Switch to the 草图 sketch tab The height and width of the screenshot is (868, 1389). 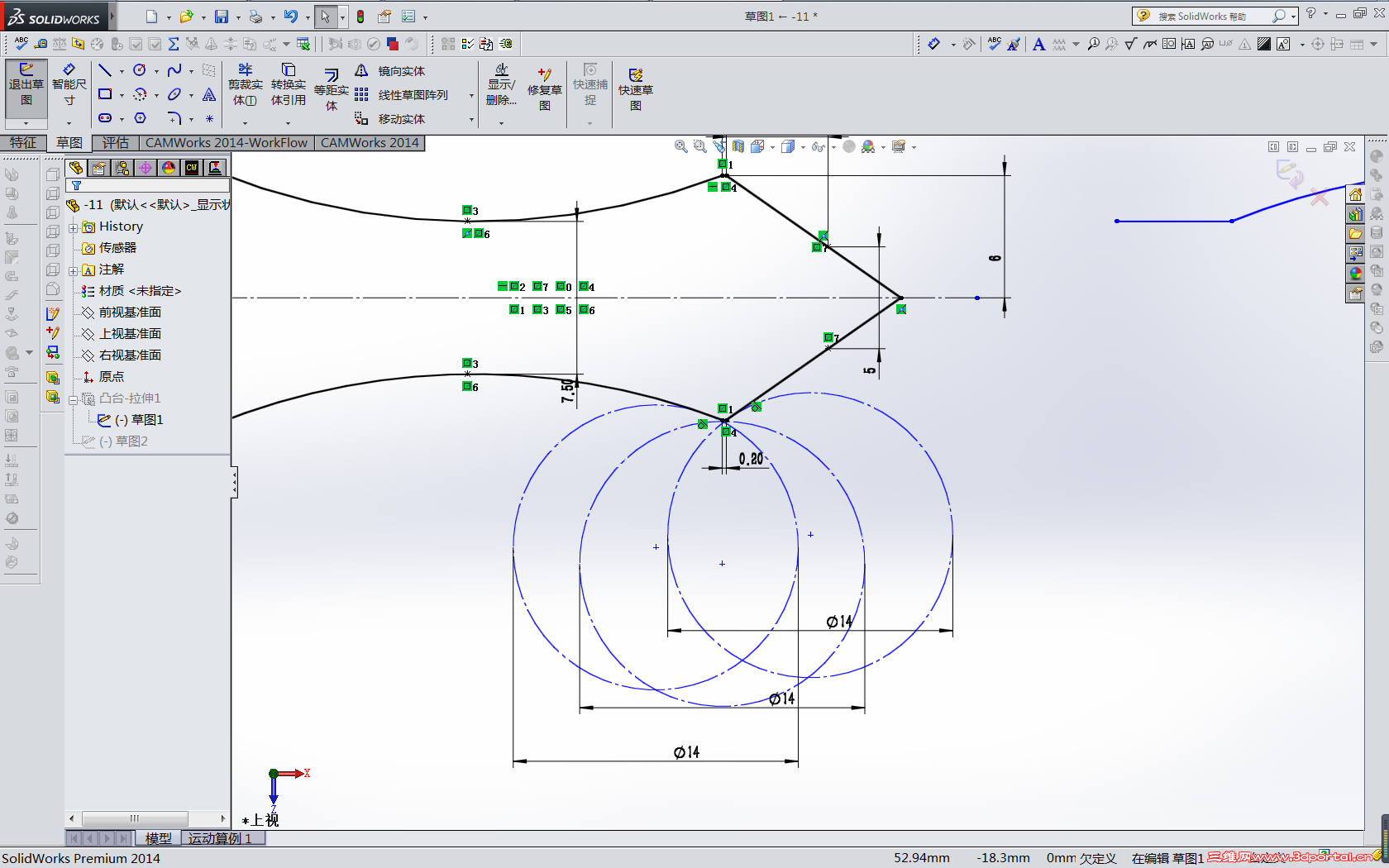pos(69,143)
